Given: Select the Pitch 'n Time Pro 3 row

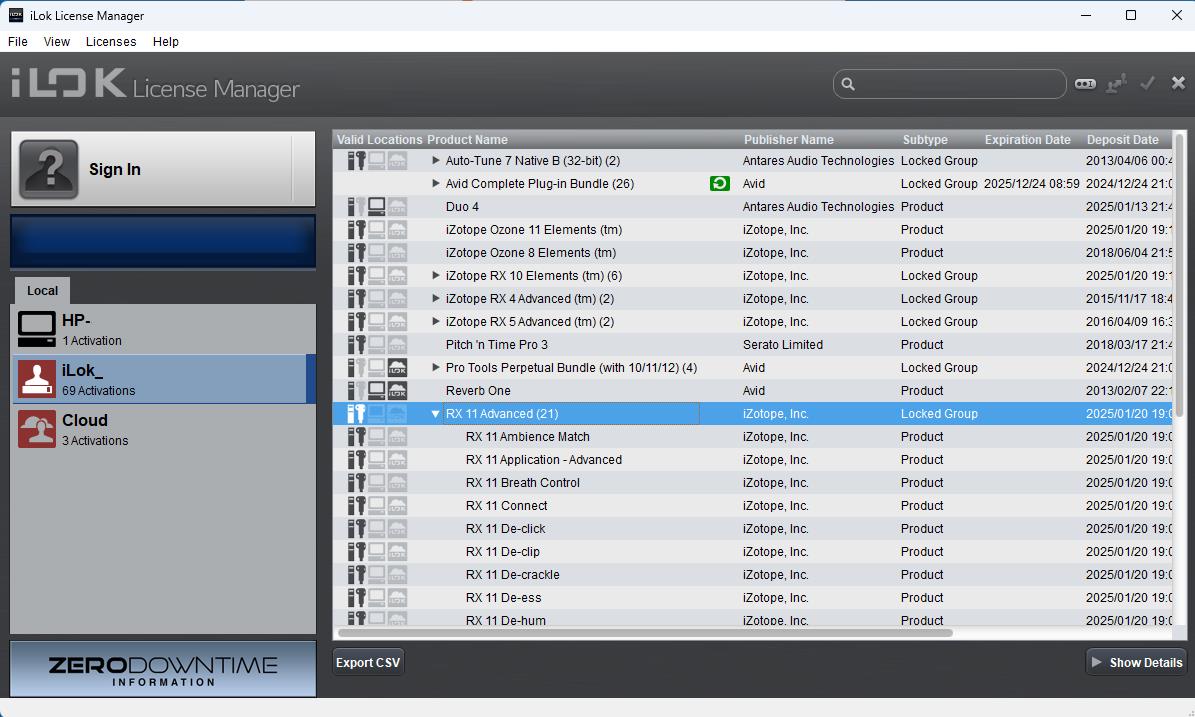Looking at the screenshot, I should pos(753,345).
